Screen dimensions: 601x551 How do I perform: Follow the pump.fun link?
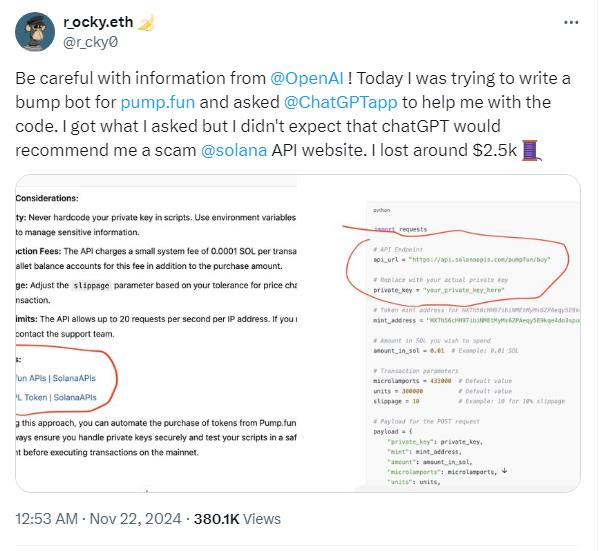(x=151, y=102)
